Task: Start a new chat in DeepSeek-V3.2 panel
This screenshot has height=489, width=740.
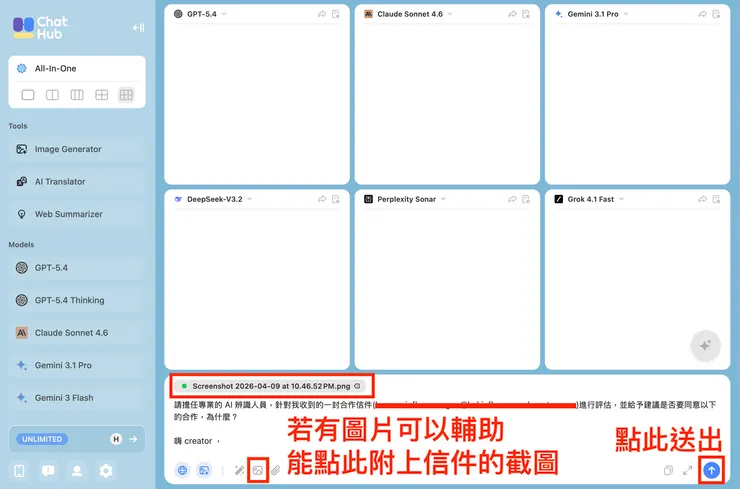Action: (336, 199)
